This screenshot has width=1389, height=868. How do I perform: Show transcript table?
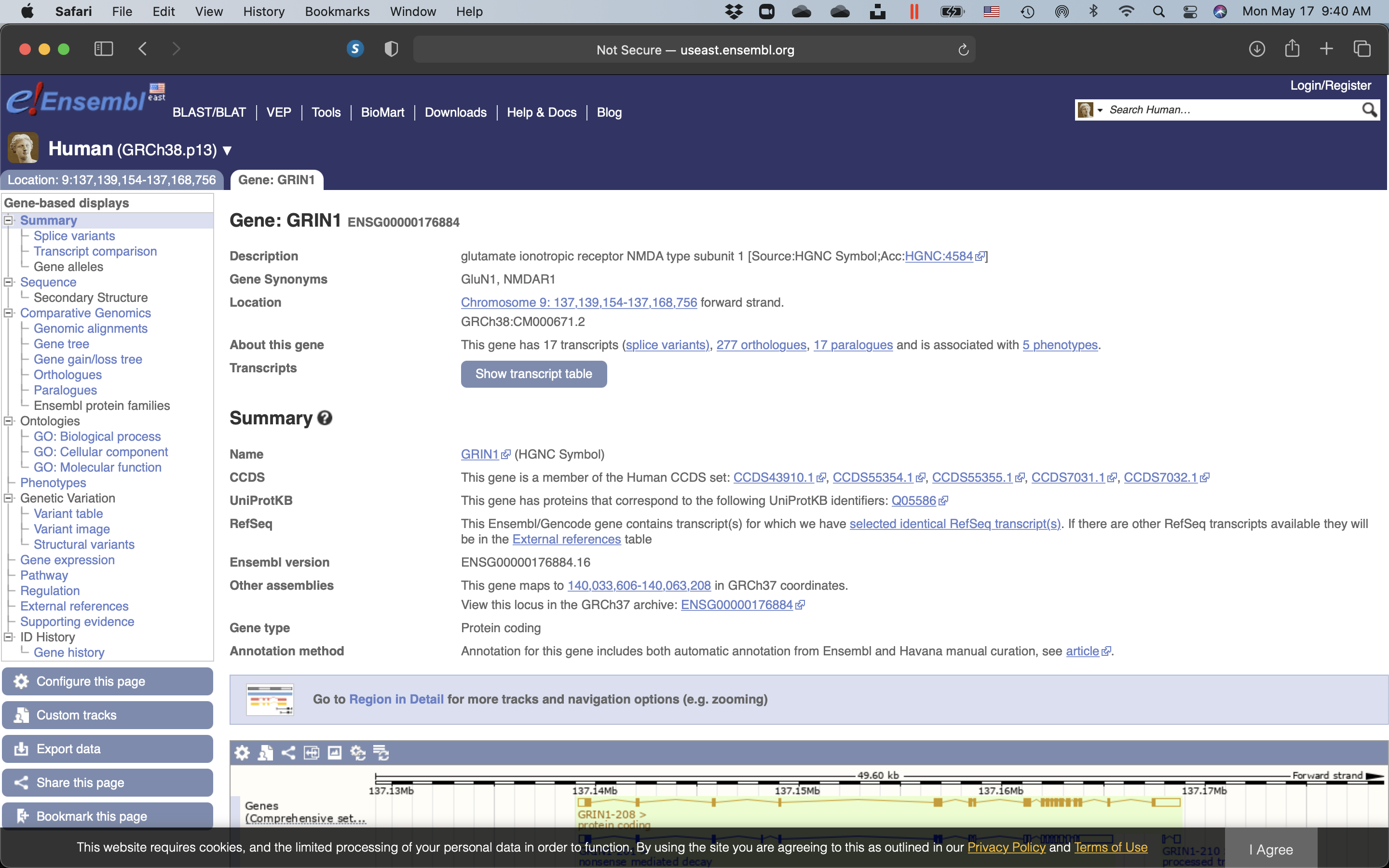point(534,374)
